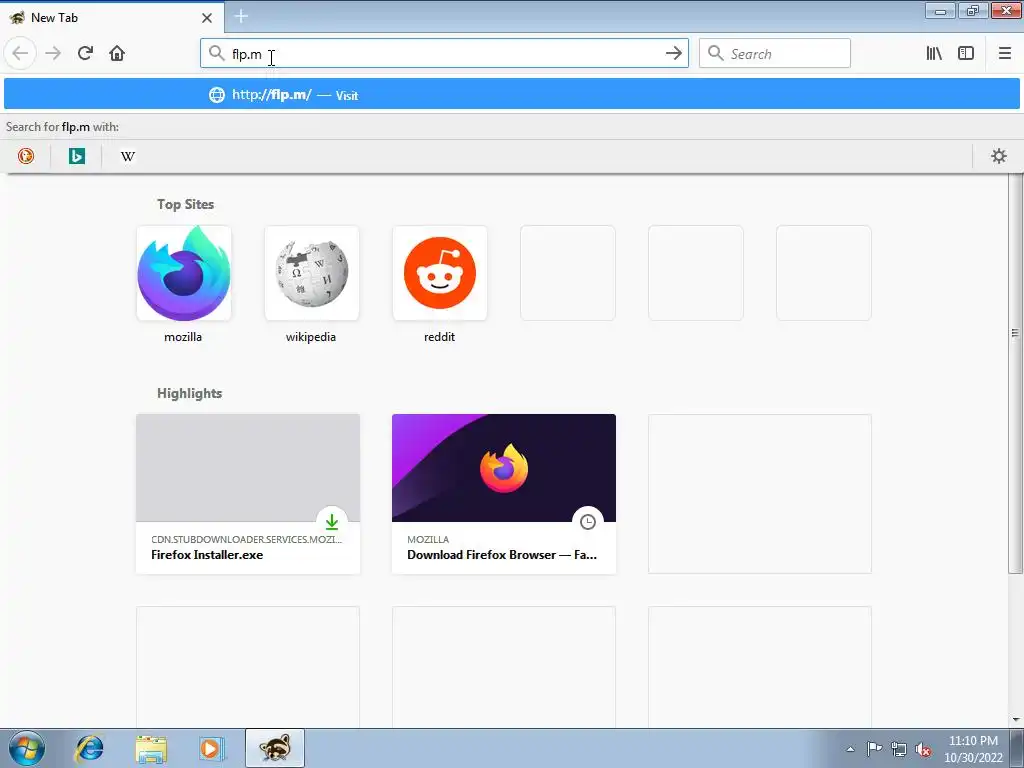This screenshot has height=768, width=1024.
Task: Click the go arrow in the address bar
Action: tap(673, 54)
